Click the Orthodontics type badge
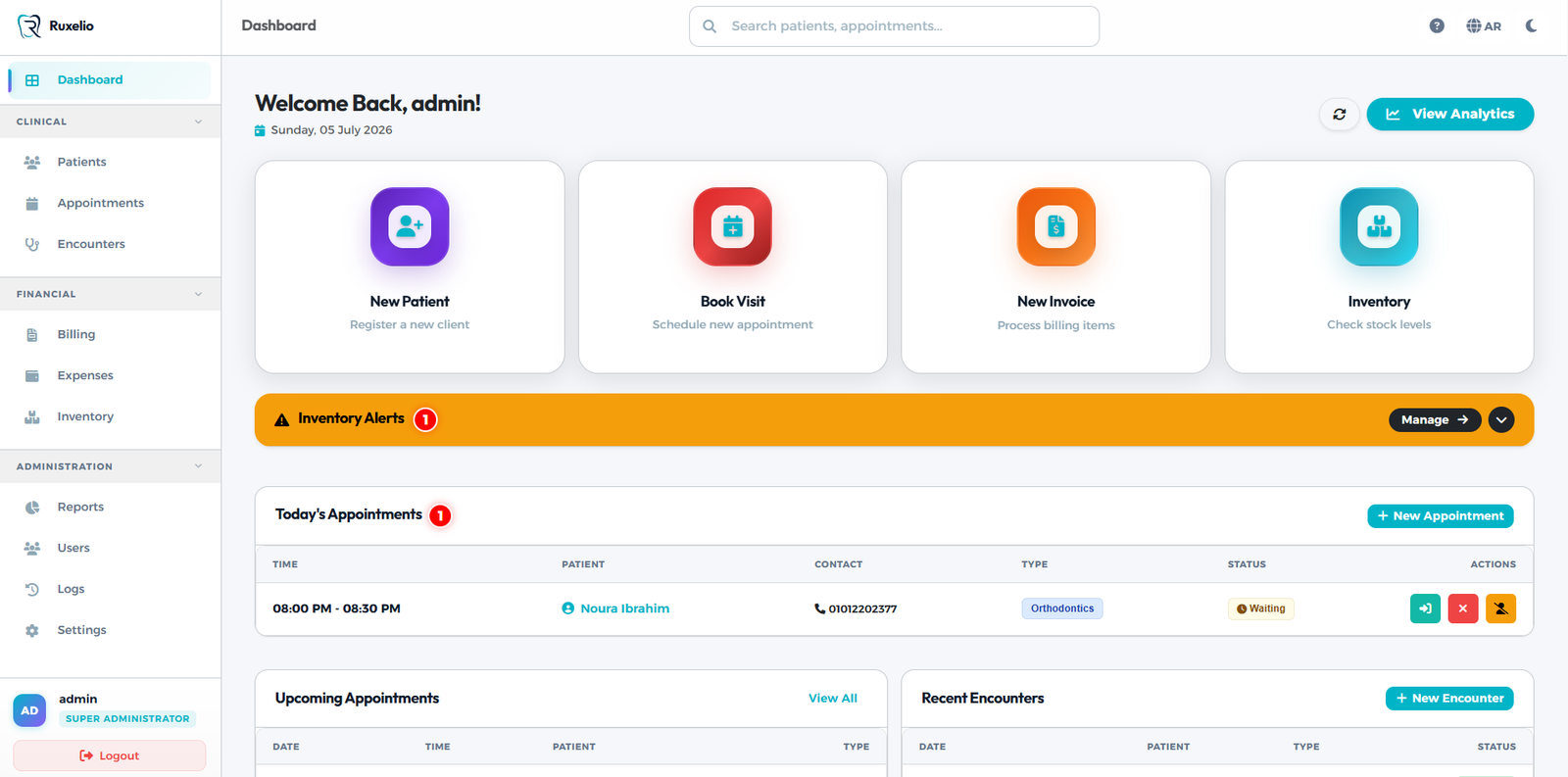Viewport: 1568px width, 777px height. pyautogui.click(x=1062, y=608)
